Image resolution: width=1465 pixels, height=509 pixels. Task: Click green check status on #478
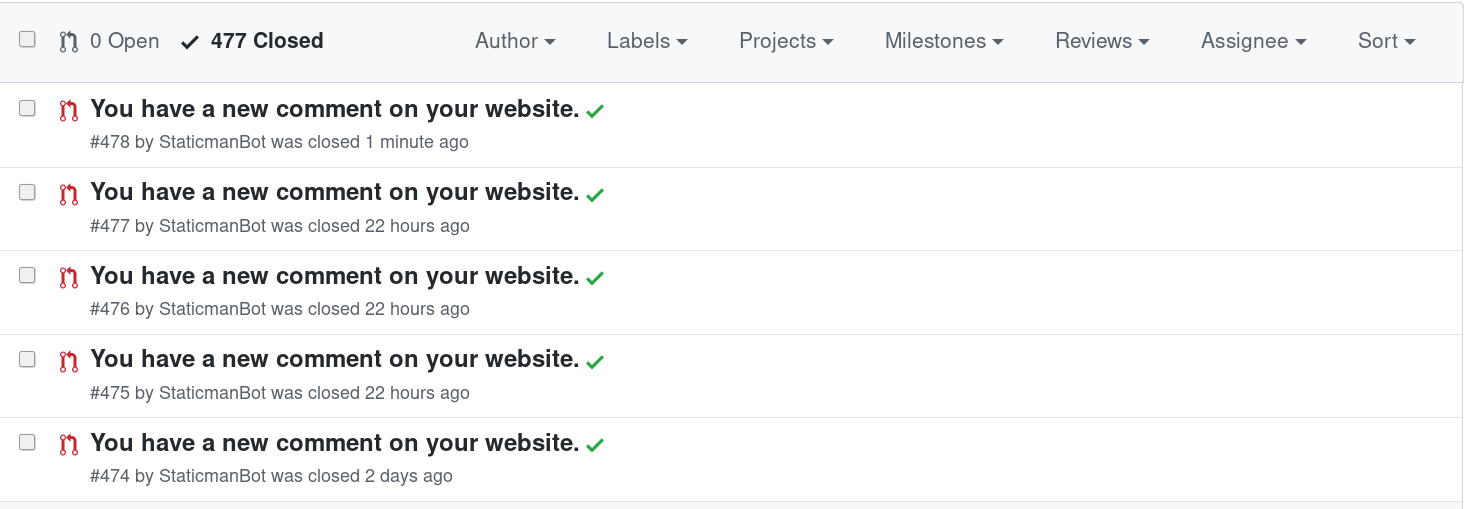tap(595, 112)
